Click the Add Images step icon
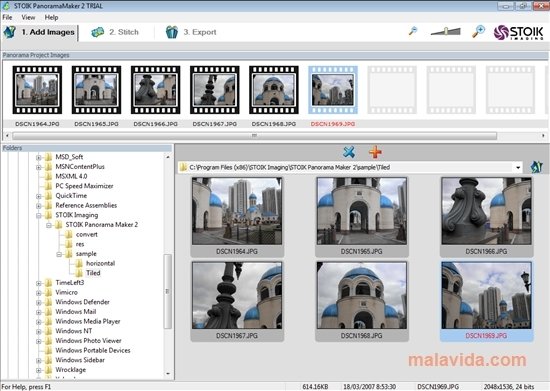The image size is (550, 391). point(10,32)
